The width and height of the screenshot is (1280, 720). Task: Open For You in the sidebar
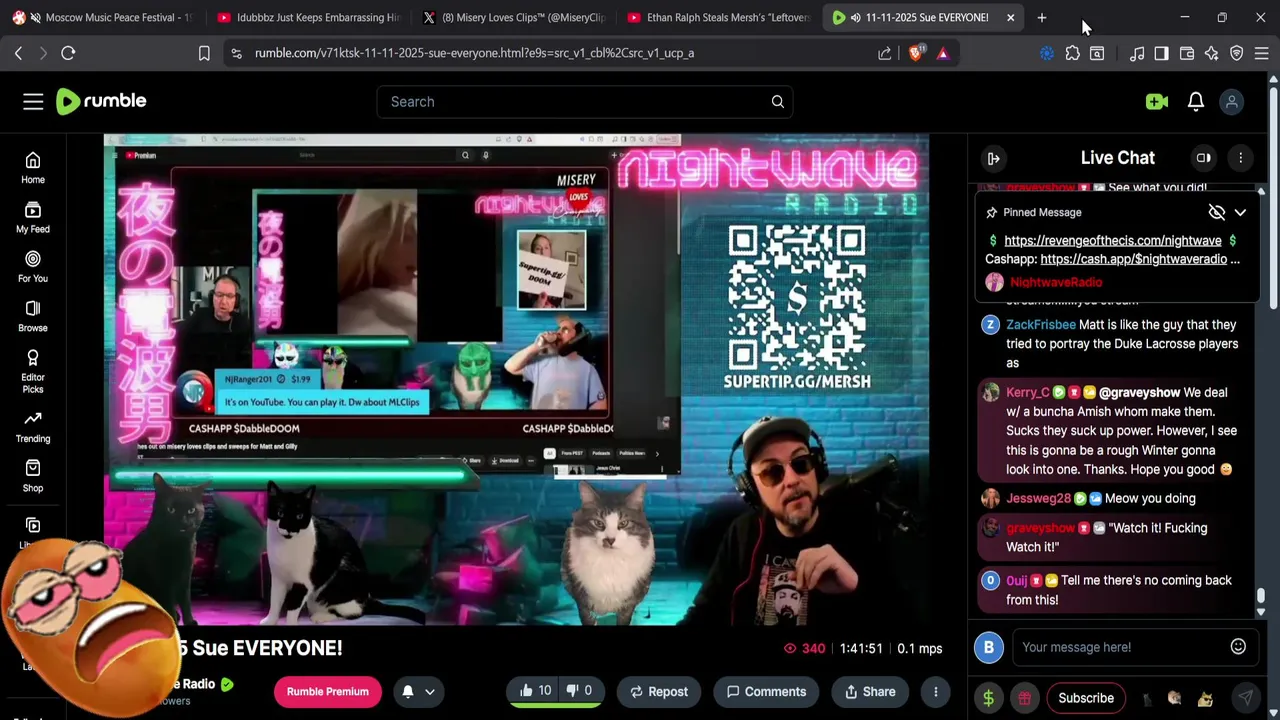[x=33, y=266]
